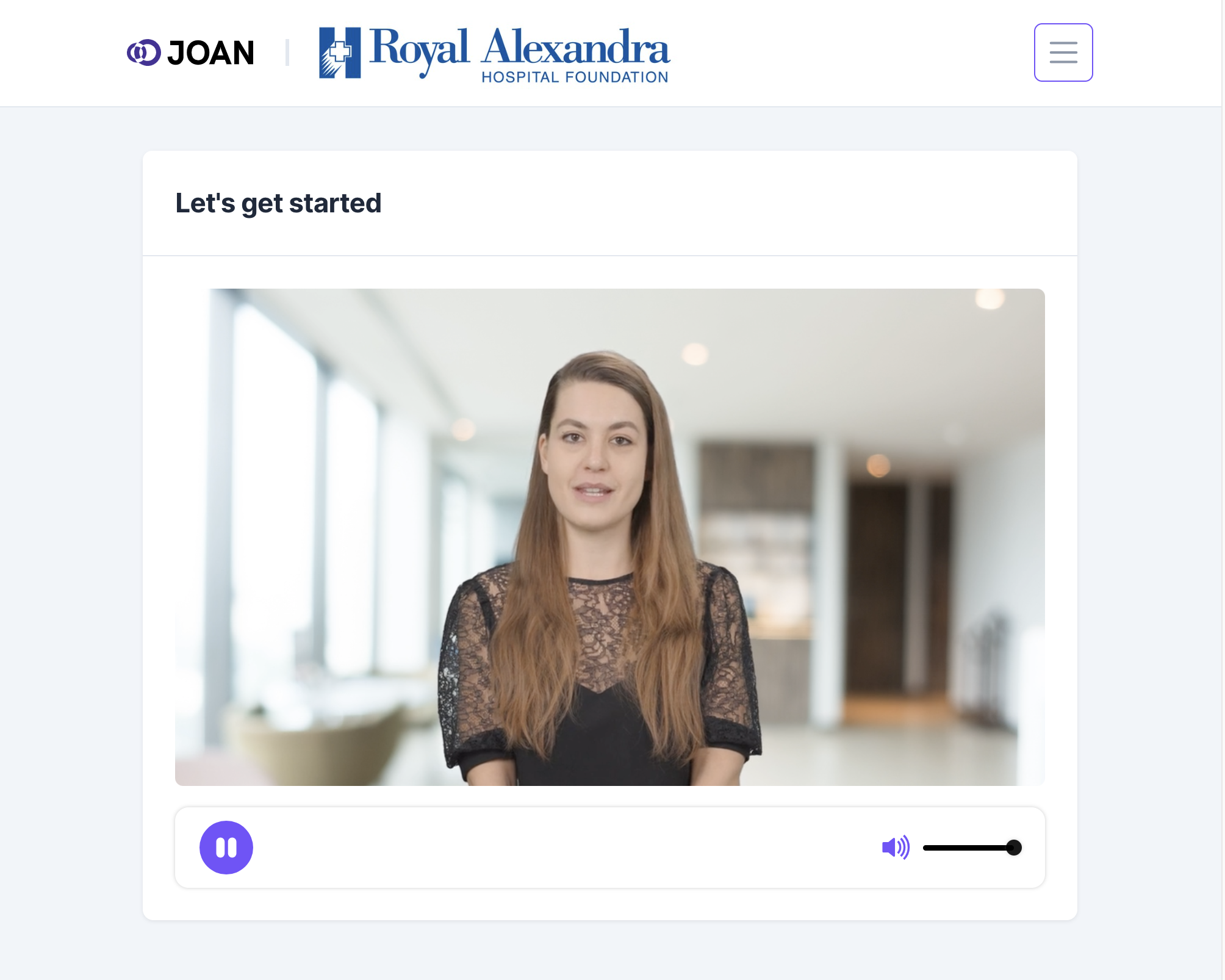Viewport: 1225px width, 980px height.
Task: Click left end of the volume track
Action: coord(927,847)
